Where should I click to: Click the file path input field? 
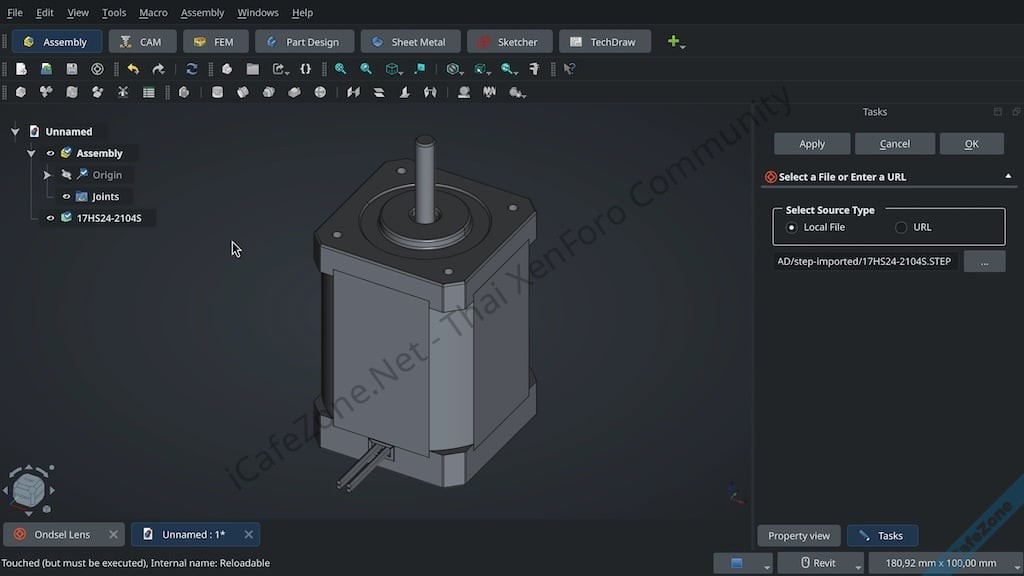[x=865, y=261]
